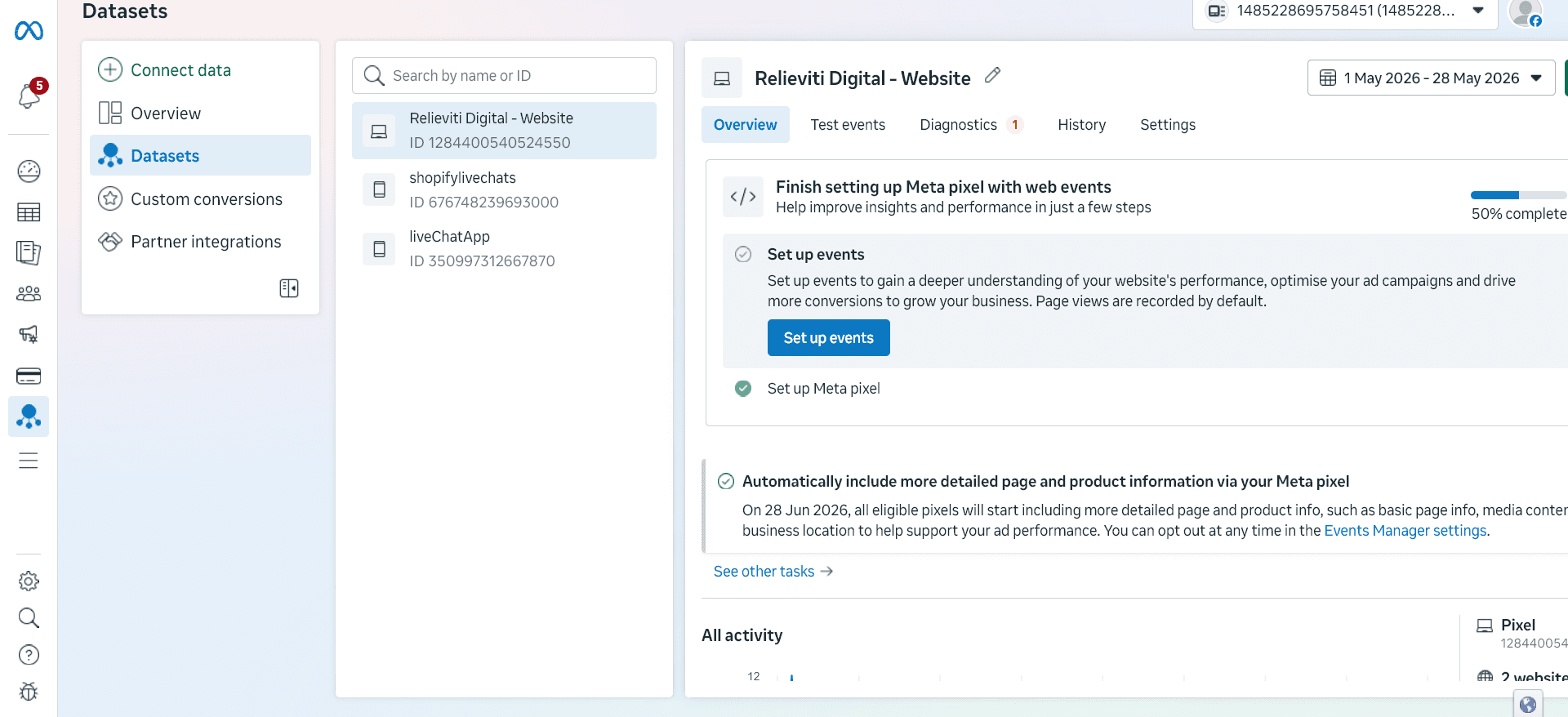Click See other tasks link
1568x717 pixels.
click(x=773, y=572)
